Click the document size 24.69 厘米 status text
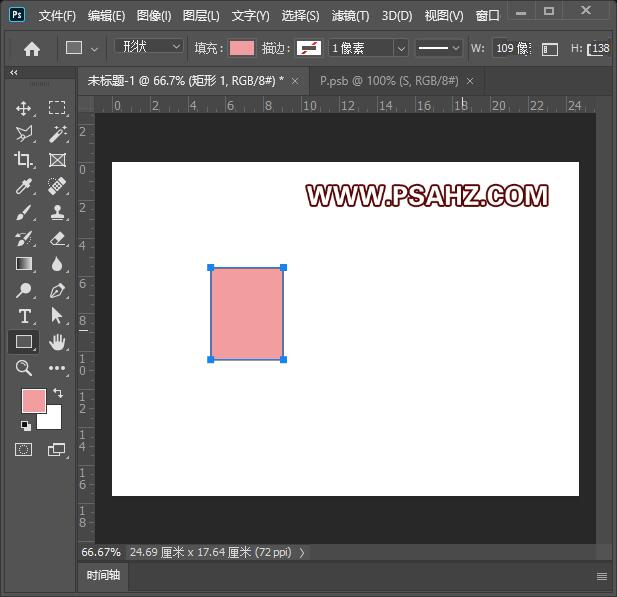Viewport: 617px width, 597px height. pos(211,552)
